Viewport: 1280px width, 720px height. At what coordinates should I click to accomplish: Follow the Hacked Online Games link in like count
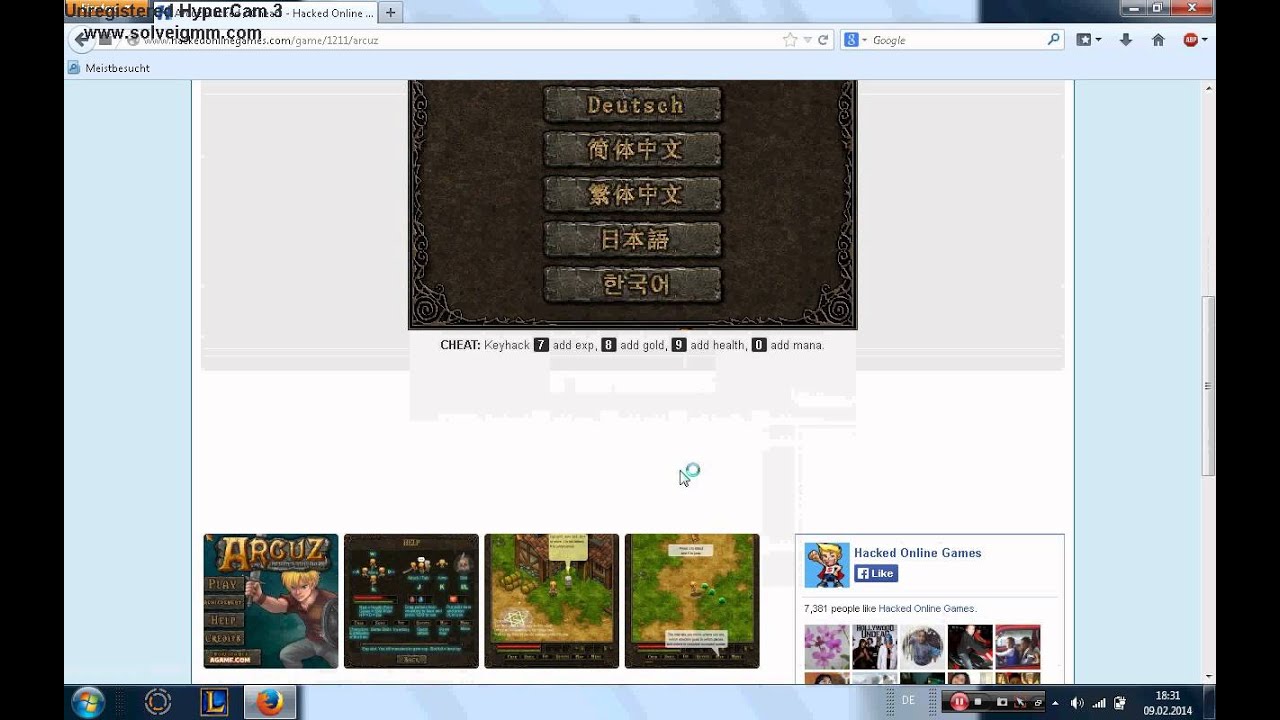coord(926,608)
